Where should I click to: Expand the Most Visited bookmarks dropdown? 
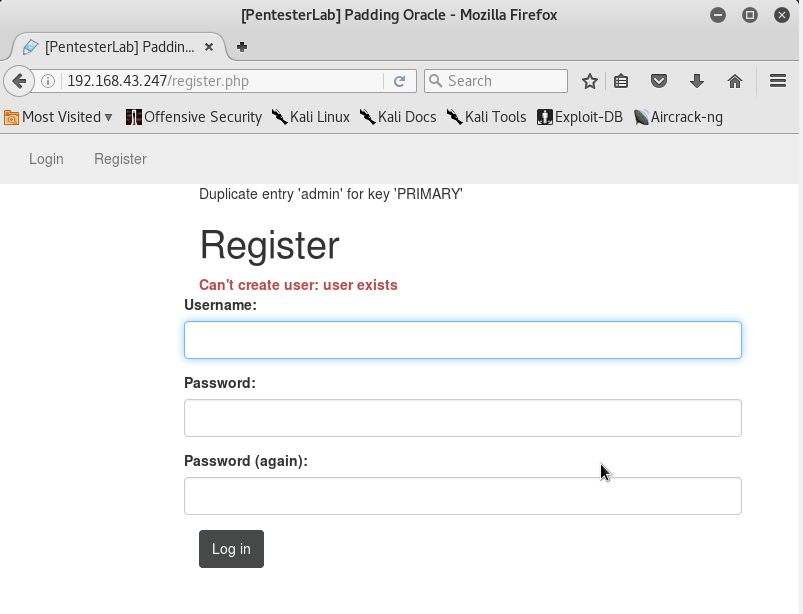click(x=58, y=117)
